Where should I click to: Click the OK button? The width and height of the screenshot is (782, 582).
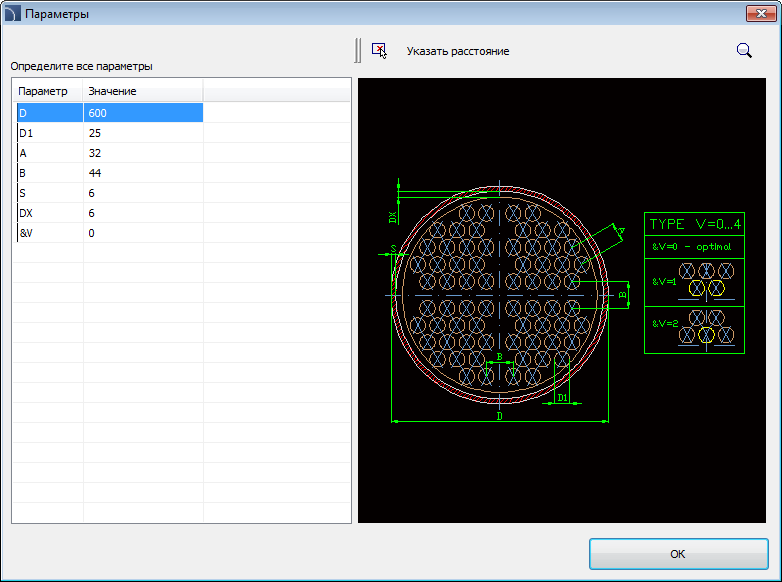click(x=678, y=554)
